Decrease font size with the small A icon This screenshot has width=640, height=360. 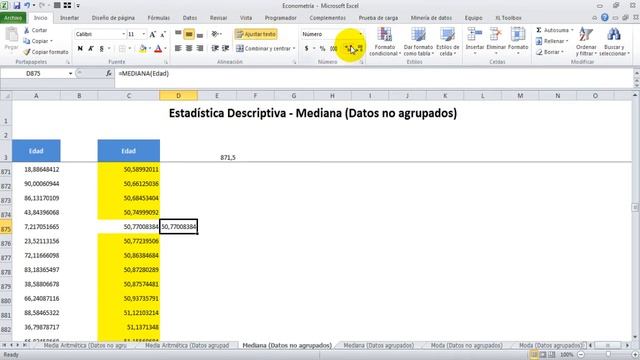coord(162,34)
